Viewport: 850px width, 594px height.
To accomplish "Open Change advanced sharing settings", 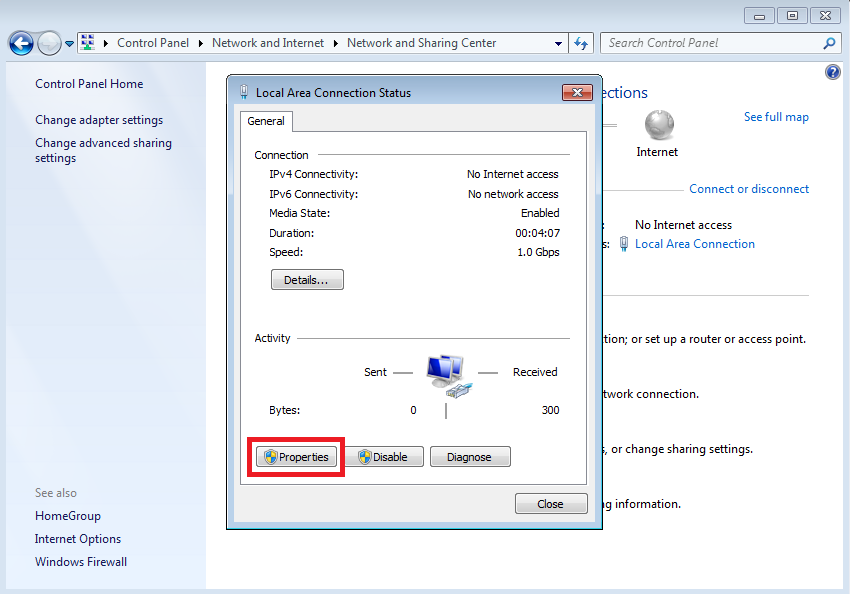I will (x=104, y=150).
